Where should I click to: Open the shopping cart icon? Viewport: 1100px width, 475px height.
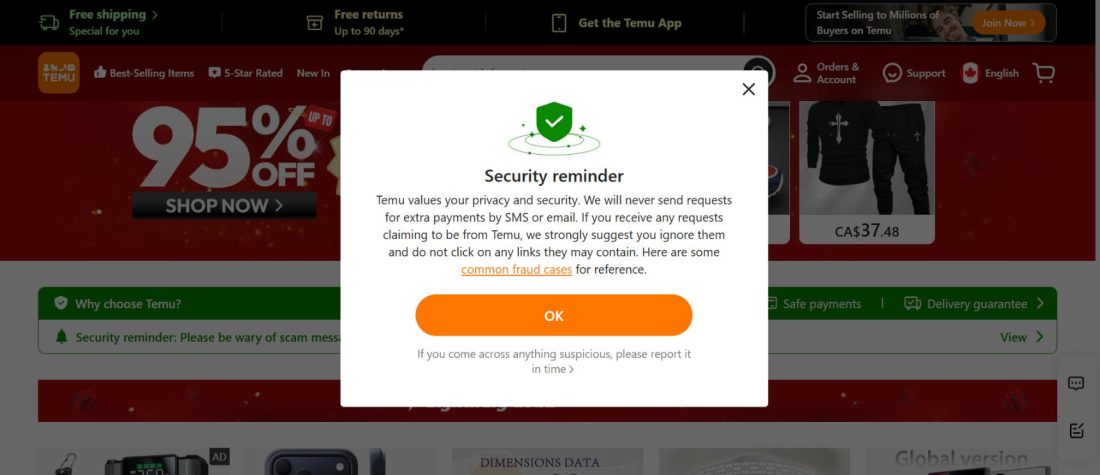(1044, 73)
